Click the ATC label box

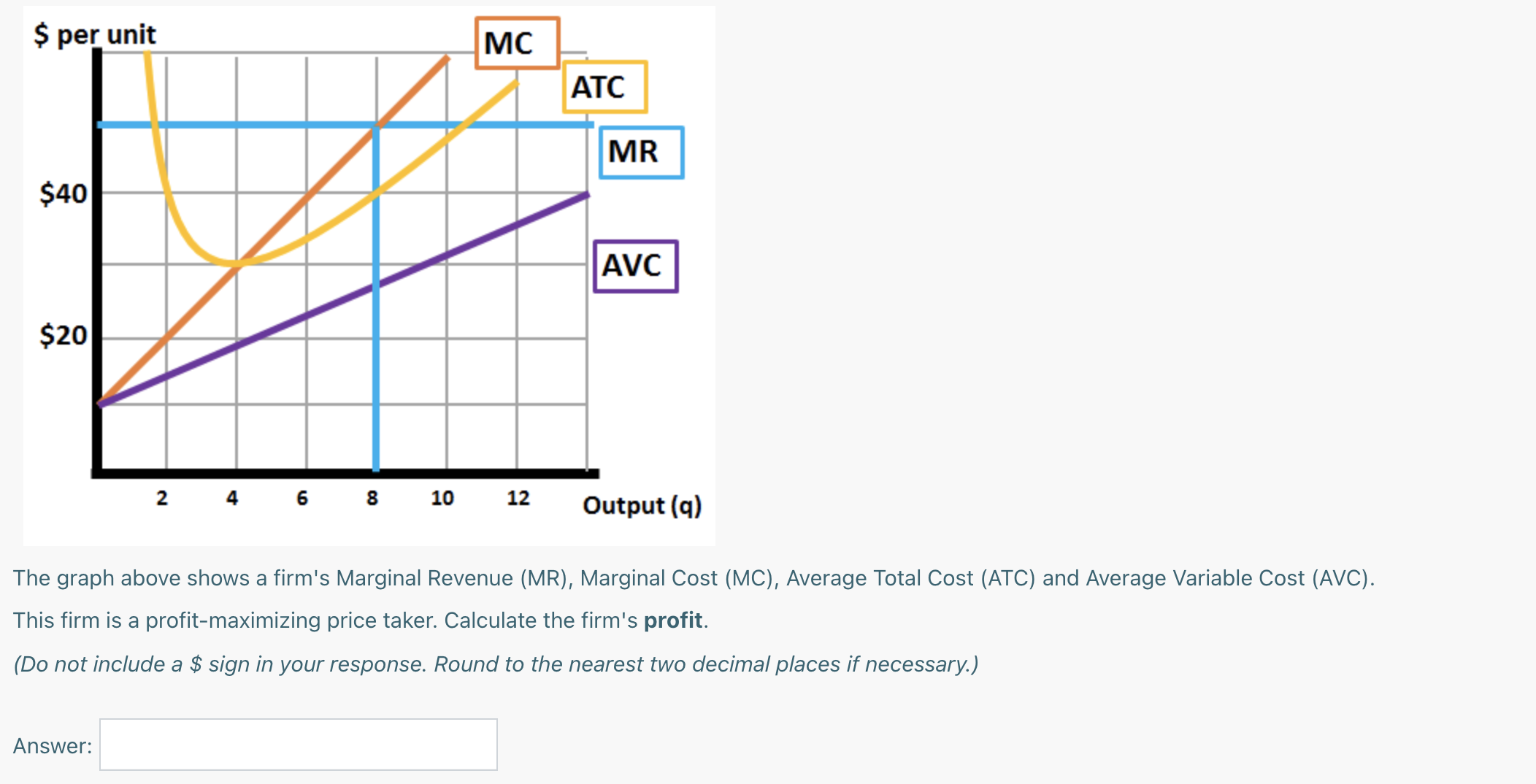[604, 86]
